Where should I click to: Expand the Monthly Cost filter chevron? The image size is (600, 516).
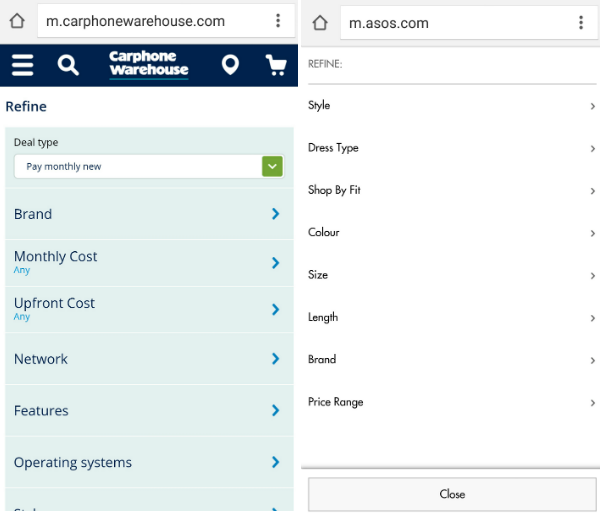(x=276, y=263)
